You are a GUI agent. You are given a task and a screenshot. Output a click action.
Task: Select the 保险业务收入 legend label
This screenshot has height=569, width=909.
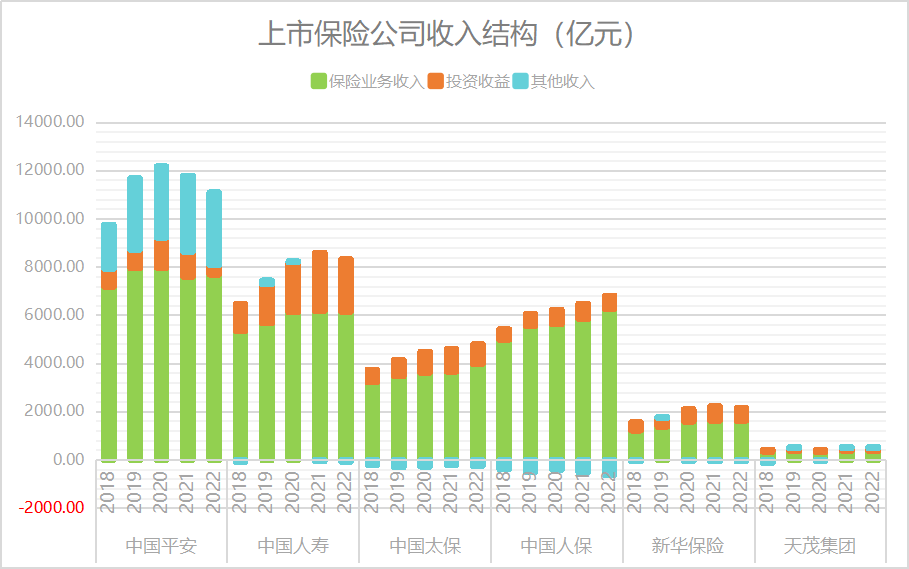(377, 82)
